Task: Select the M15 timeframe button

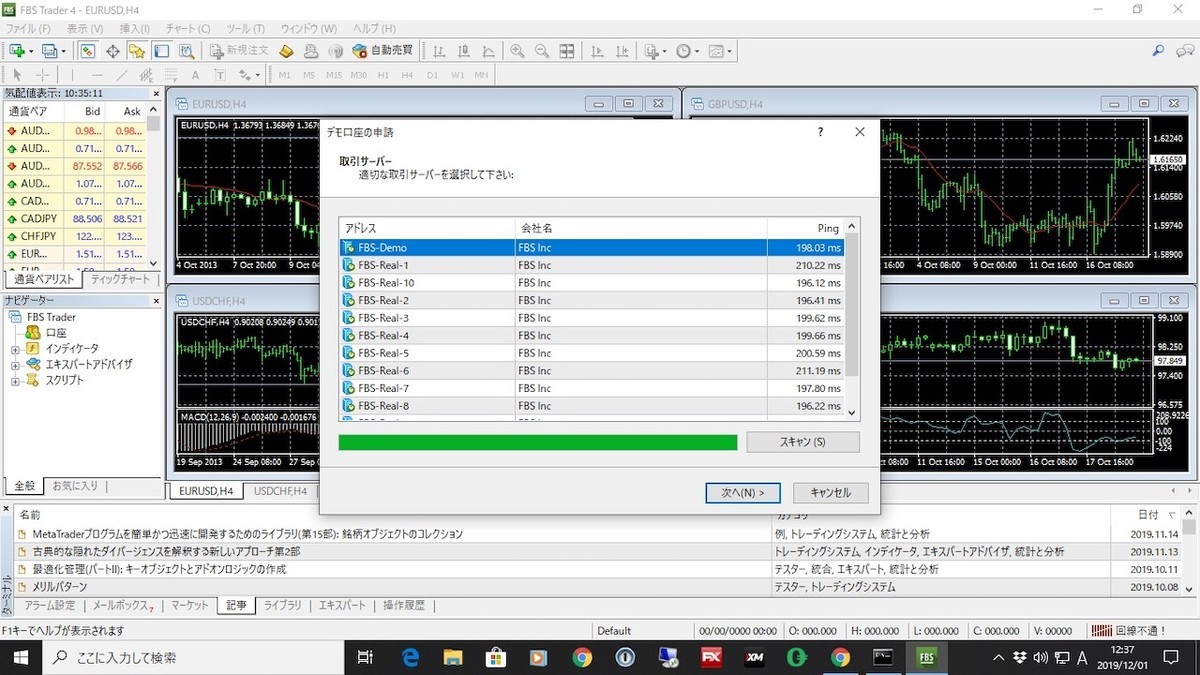Action: pyautogui.click(x=334, y=75)
